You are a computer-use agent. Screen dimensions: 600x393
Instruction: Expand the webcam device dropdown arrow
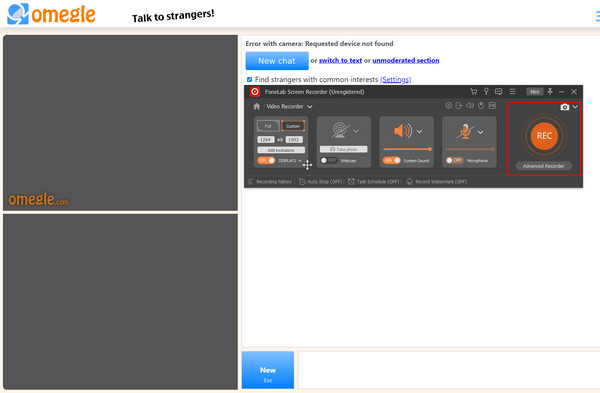pyautogui.click(x=356, y=131)
